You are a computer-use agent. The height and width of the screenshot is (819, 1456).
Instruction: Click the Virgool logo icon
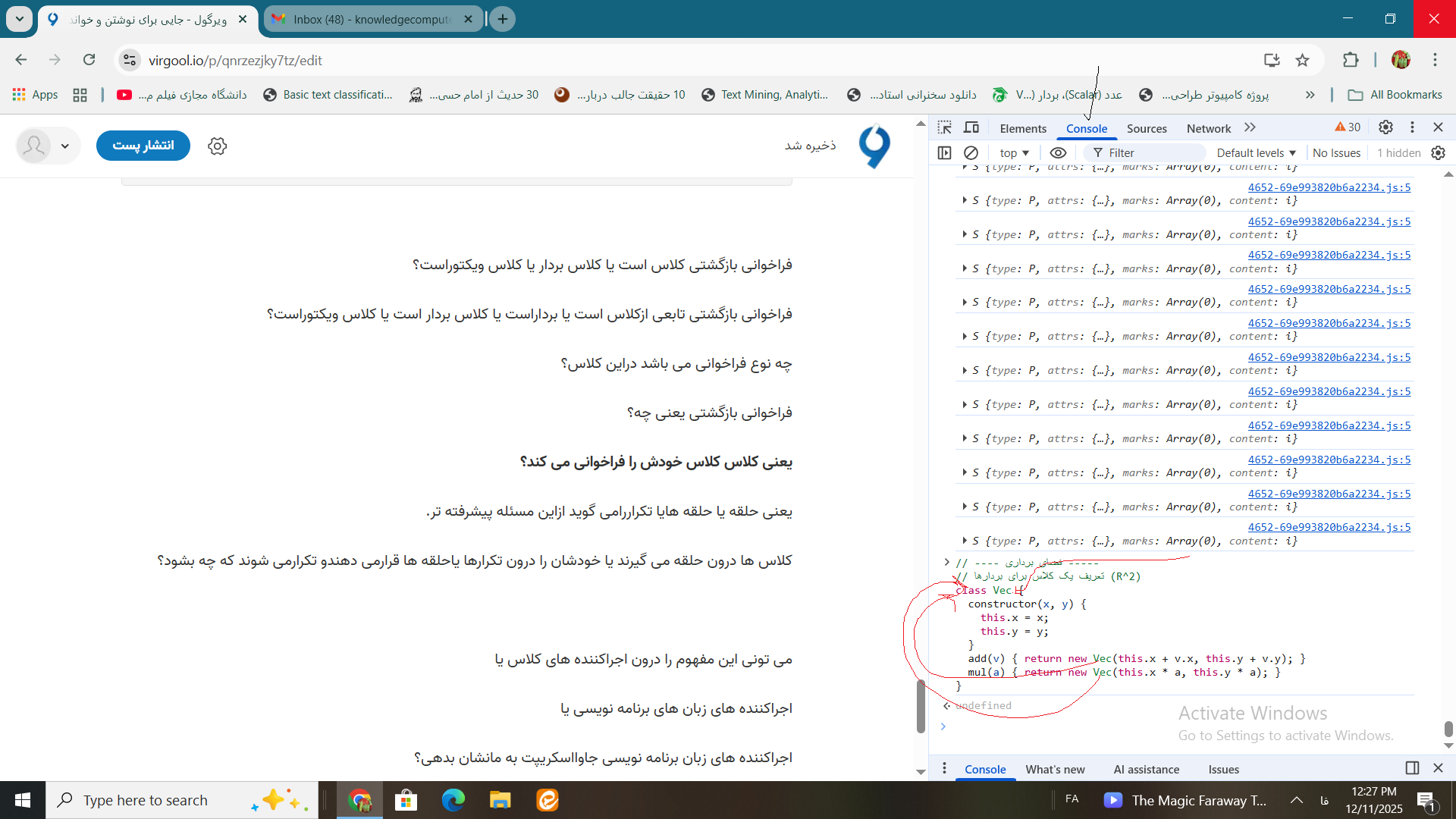pyautogui.click(x=874, y=146)
